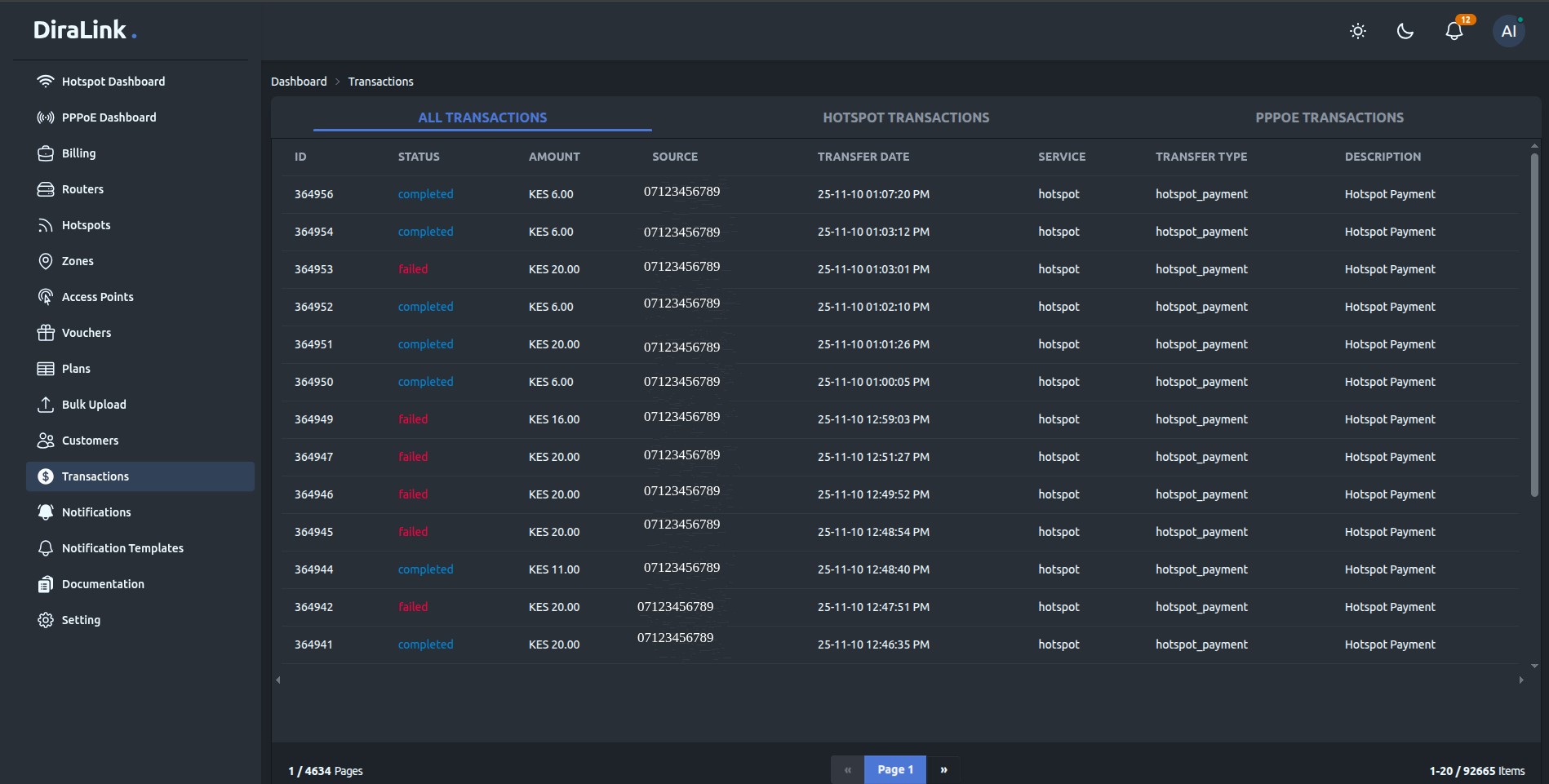Switch to the PPPOE TRANSACTIONS tab
This screenshot has width=1549, height=784.
pyautogui.click(x=1329, y=117)
